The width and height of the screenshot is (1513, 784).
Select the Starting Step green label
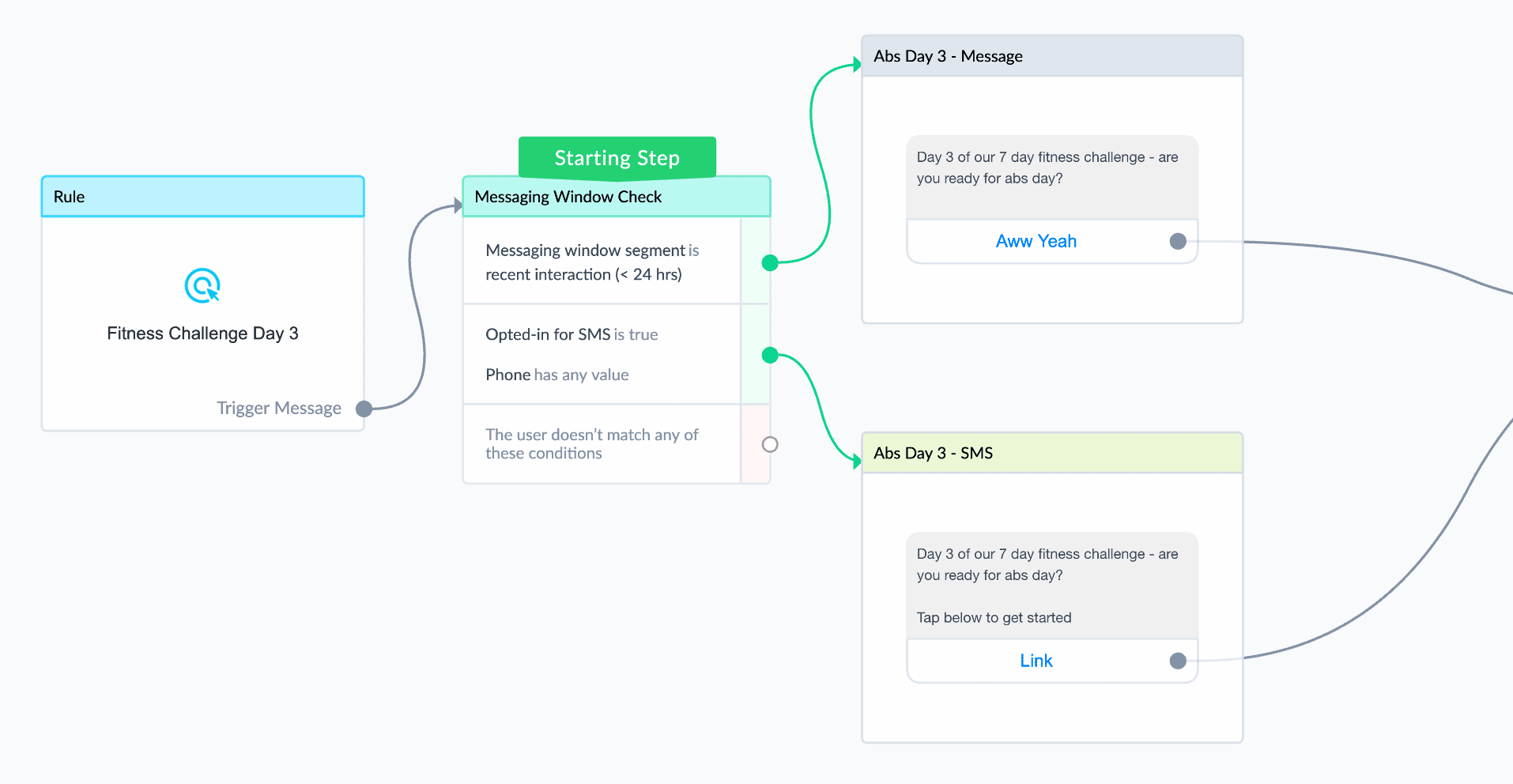tap(617, 157)
